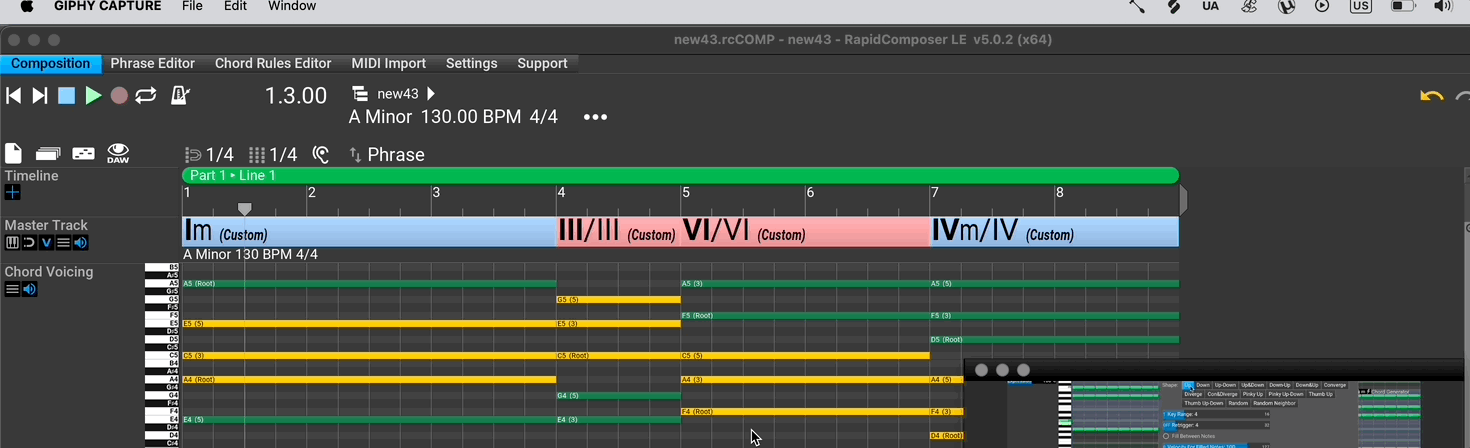Image resolution: width=1470 pixels, height=448 pixels.
Task: Choose the Converge shape in small window
Action: coord(1334,385)
